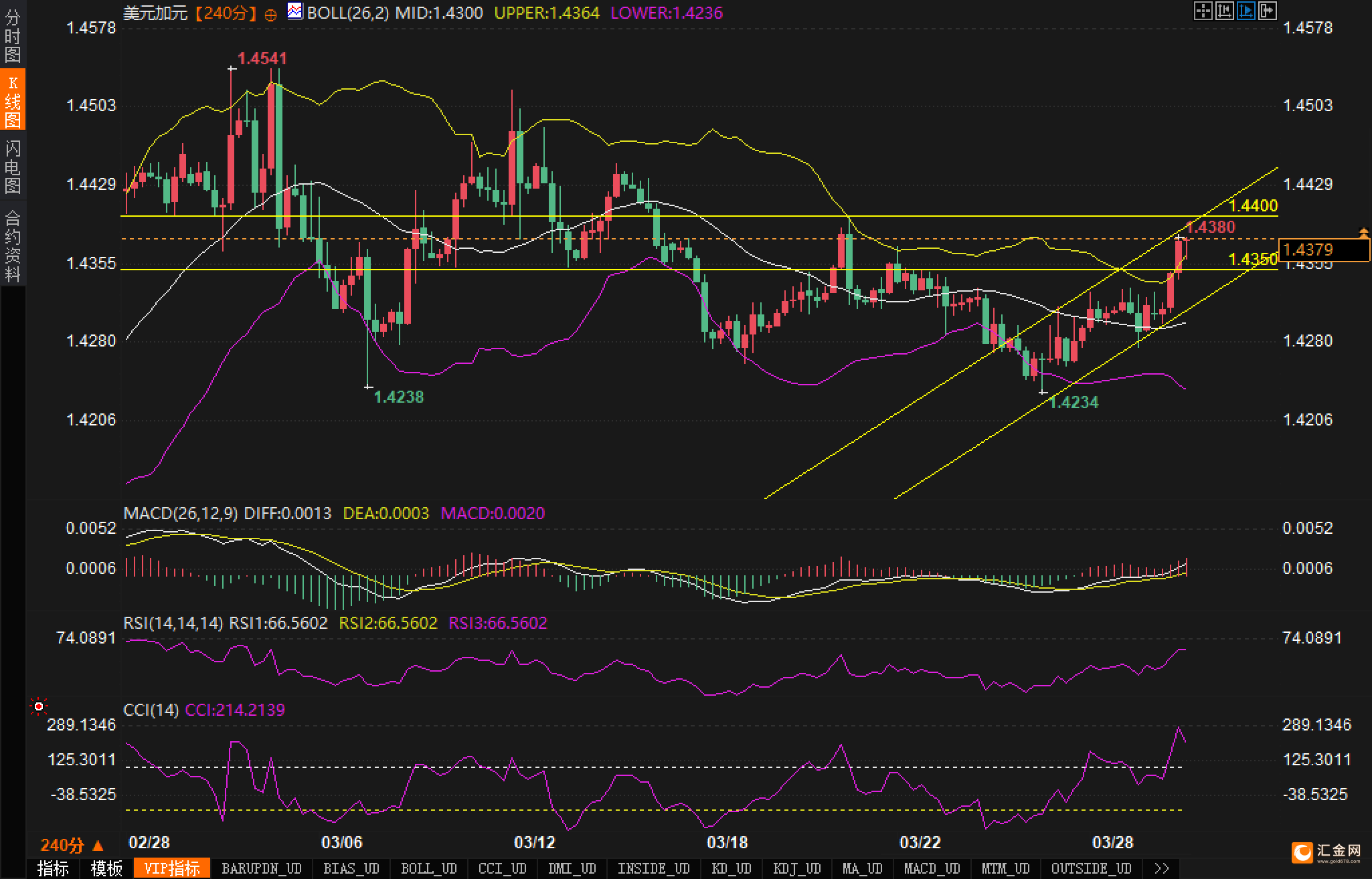Click the shift chart right arrow icon

point(1267,11)
